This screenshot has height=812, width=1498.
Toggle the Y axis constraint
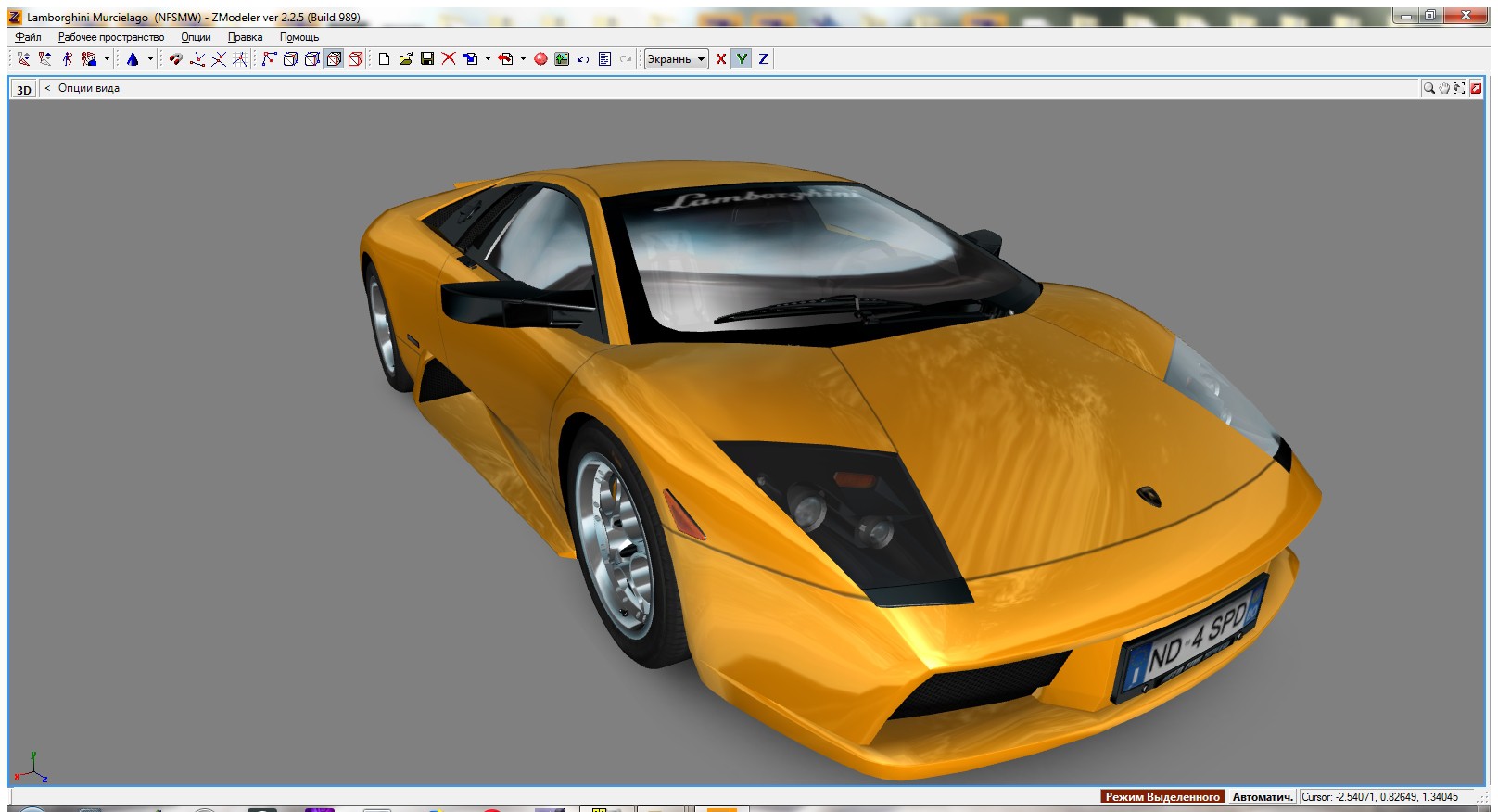pos(742,58)
